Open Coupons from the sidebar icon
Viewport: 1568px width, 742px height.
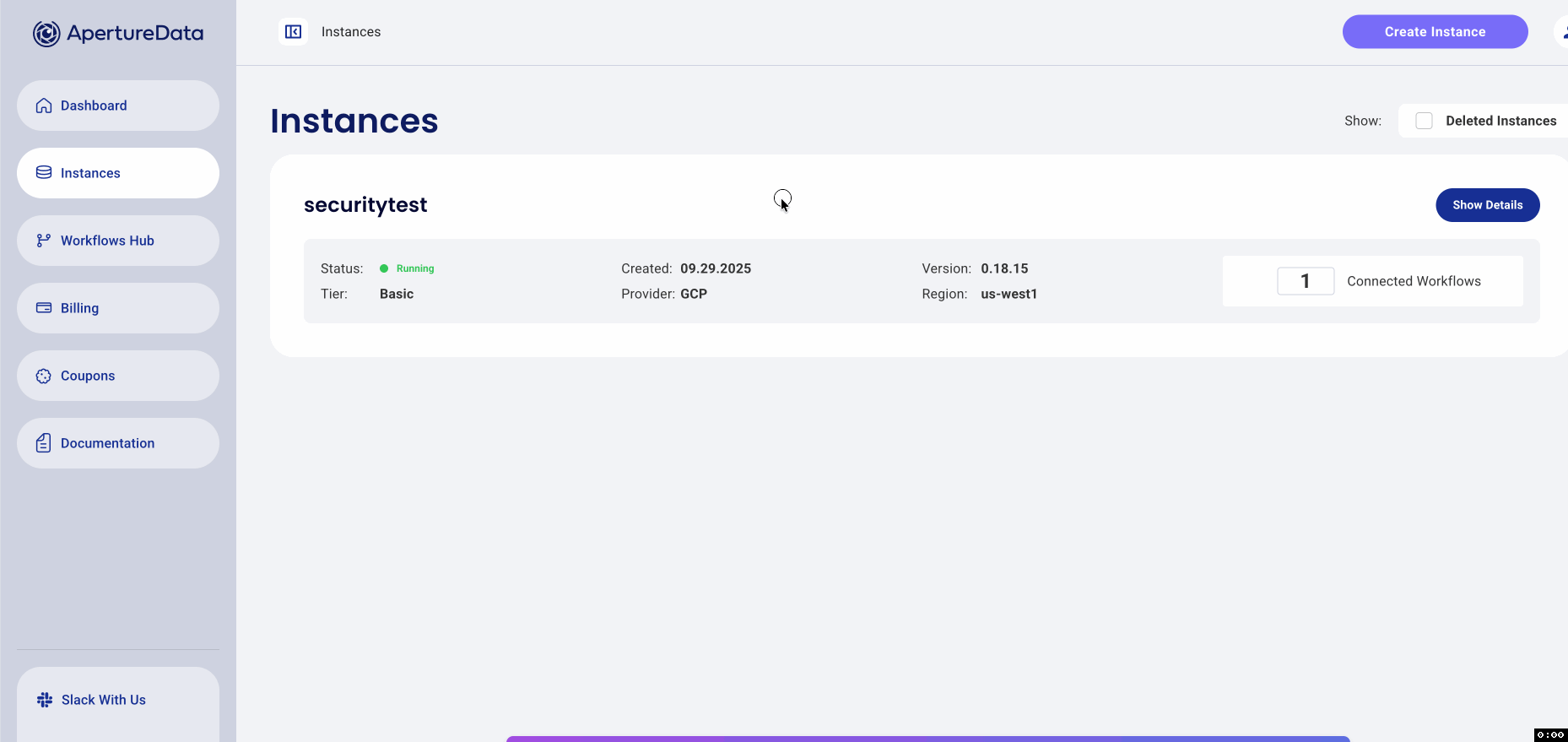44,376
